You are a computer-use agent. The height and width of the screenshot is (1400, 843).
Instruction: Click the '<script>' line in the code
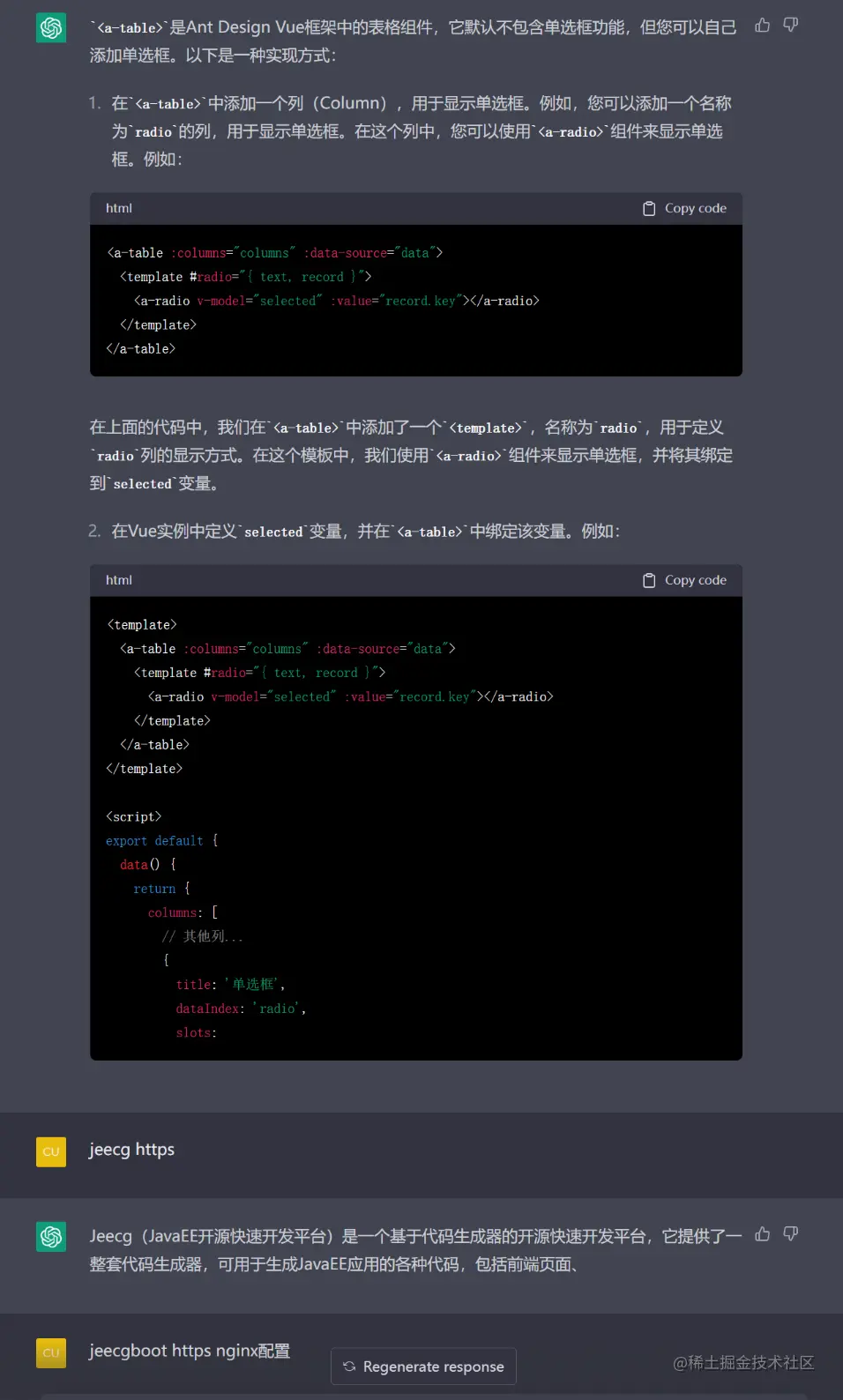pyautogui.click(x=134, y=816)
